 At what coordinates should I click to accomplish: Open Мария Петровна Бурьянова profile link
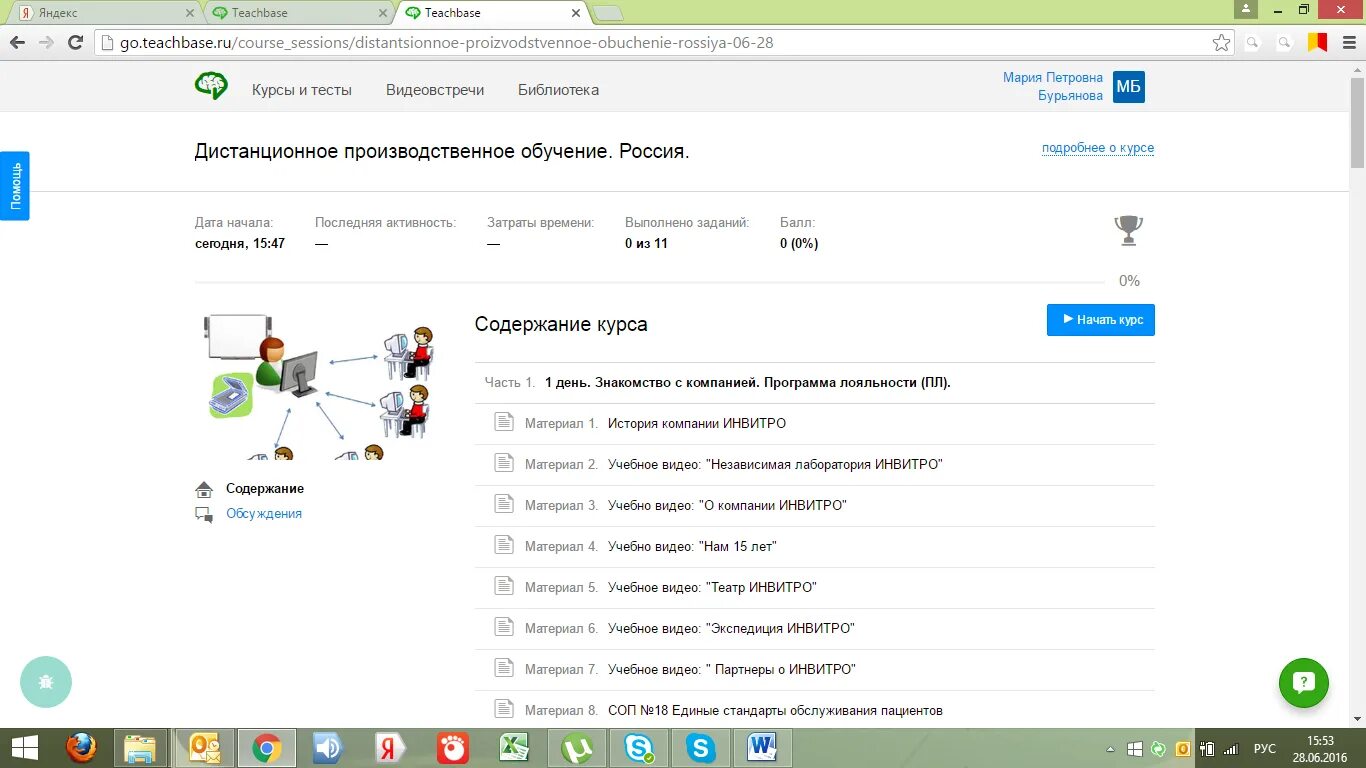point(1053,87)
